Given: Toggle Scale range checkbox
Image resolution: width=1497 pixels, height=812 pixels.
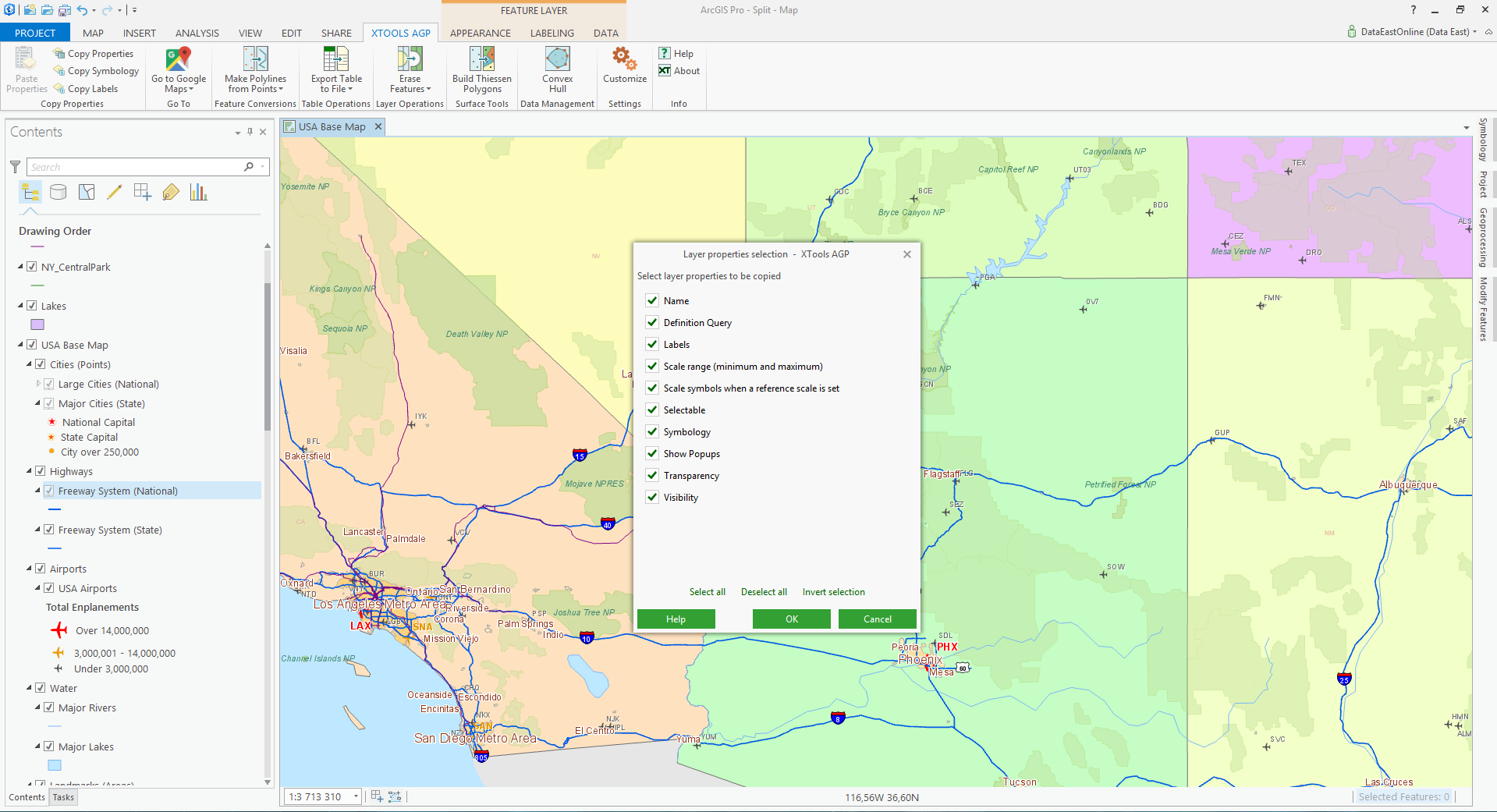Looking at the screenshot, I should point(652,366).
